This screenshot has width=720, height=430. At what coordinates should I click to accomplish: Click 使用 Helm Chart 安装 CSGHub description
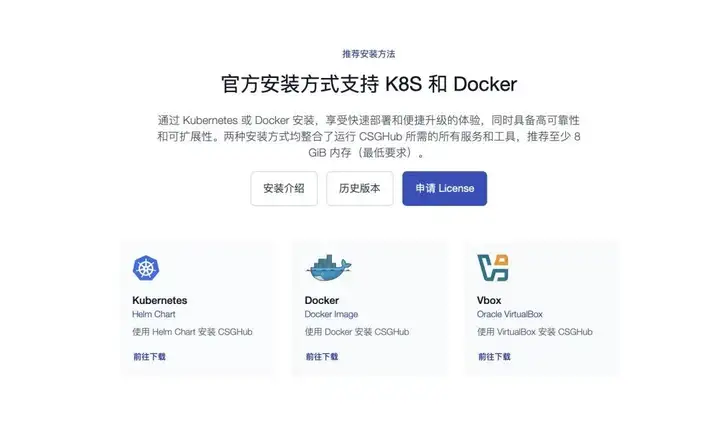coord(192,332)
